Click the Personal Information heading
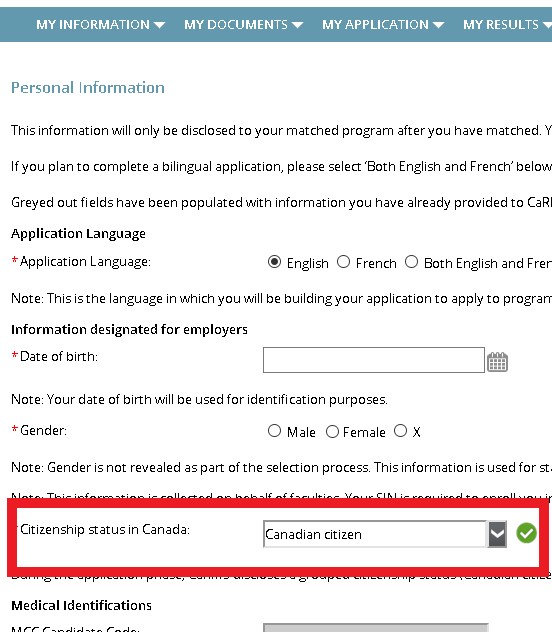 tap(88, 87)
